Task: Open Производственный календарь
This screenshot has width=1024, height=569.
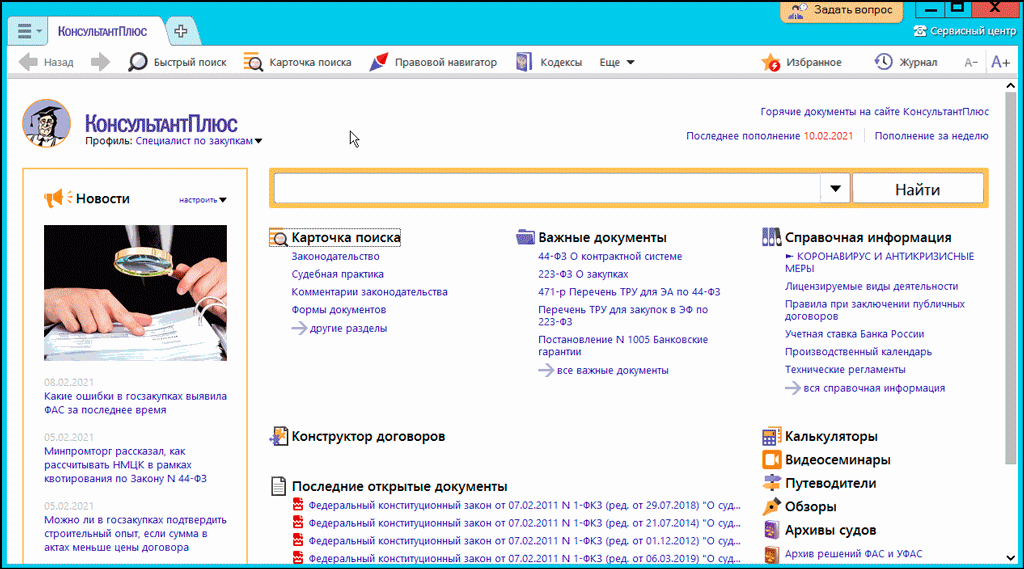Action: point(858,351)
